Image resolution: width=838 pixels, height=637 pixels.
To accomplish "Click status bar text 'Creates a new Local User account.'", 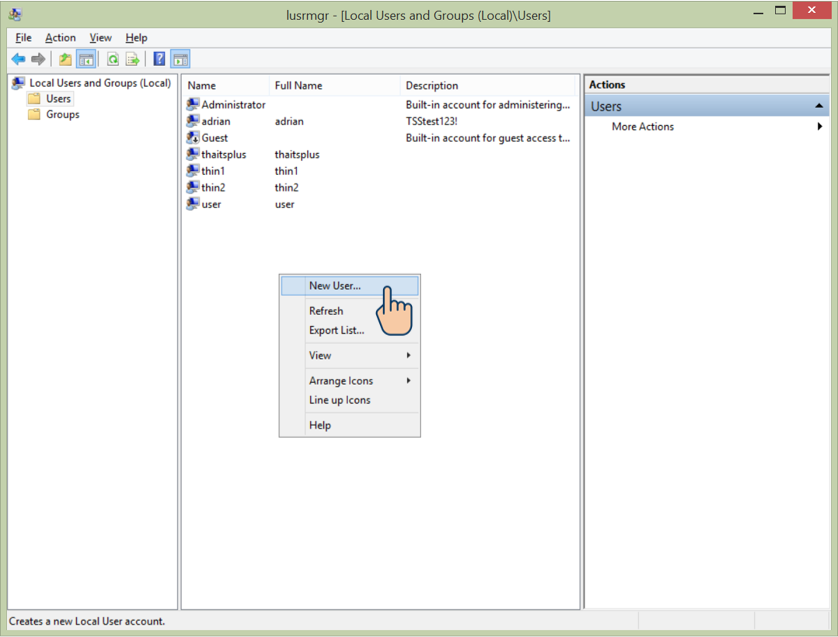I will [87, 621].
